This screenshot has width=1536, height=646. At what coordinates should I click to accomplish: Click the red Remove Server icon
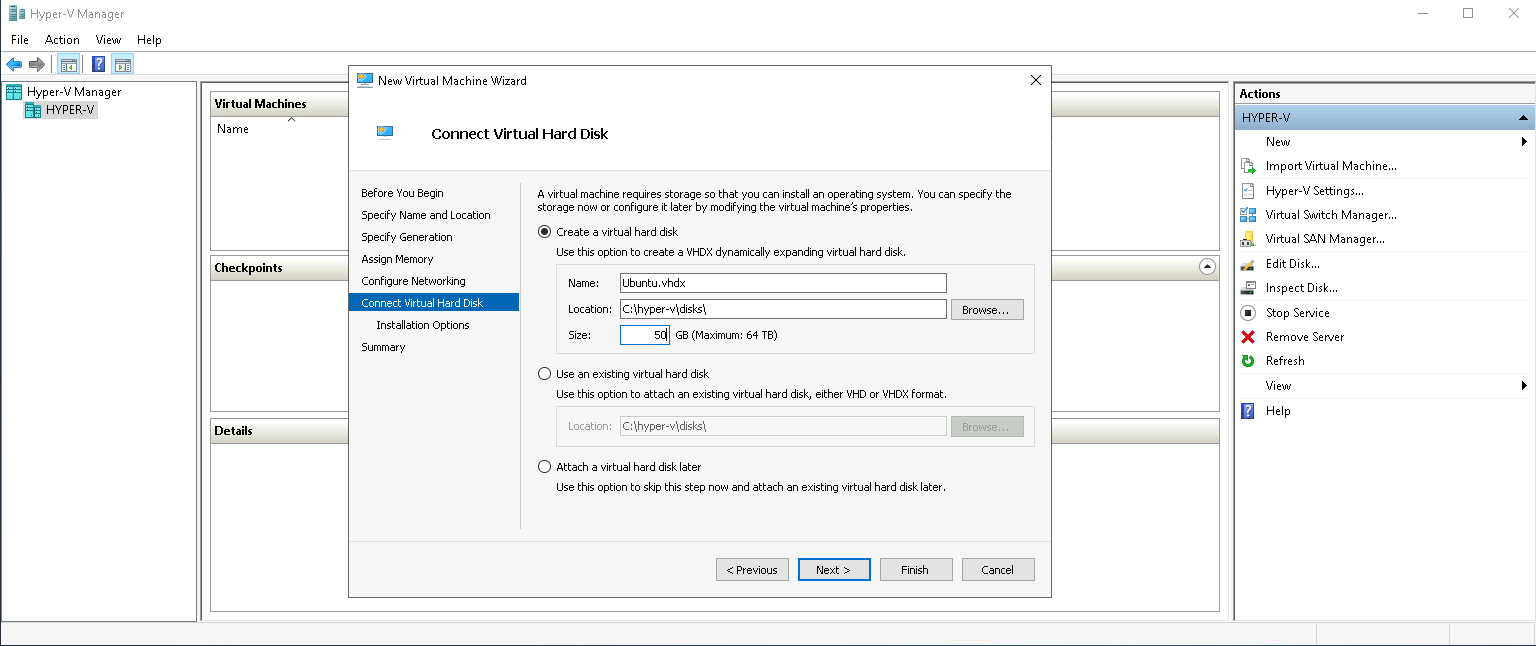[1247, 337]
